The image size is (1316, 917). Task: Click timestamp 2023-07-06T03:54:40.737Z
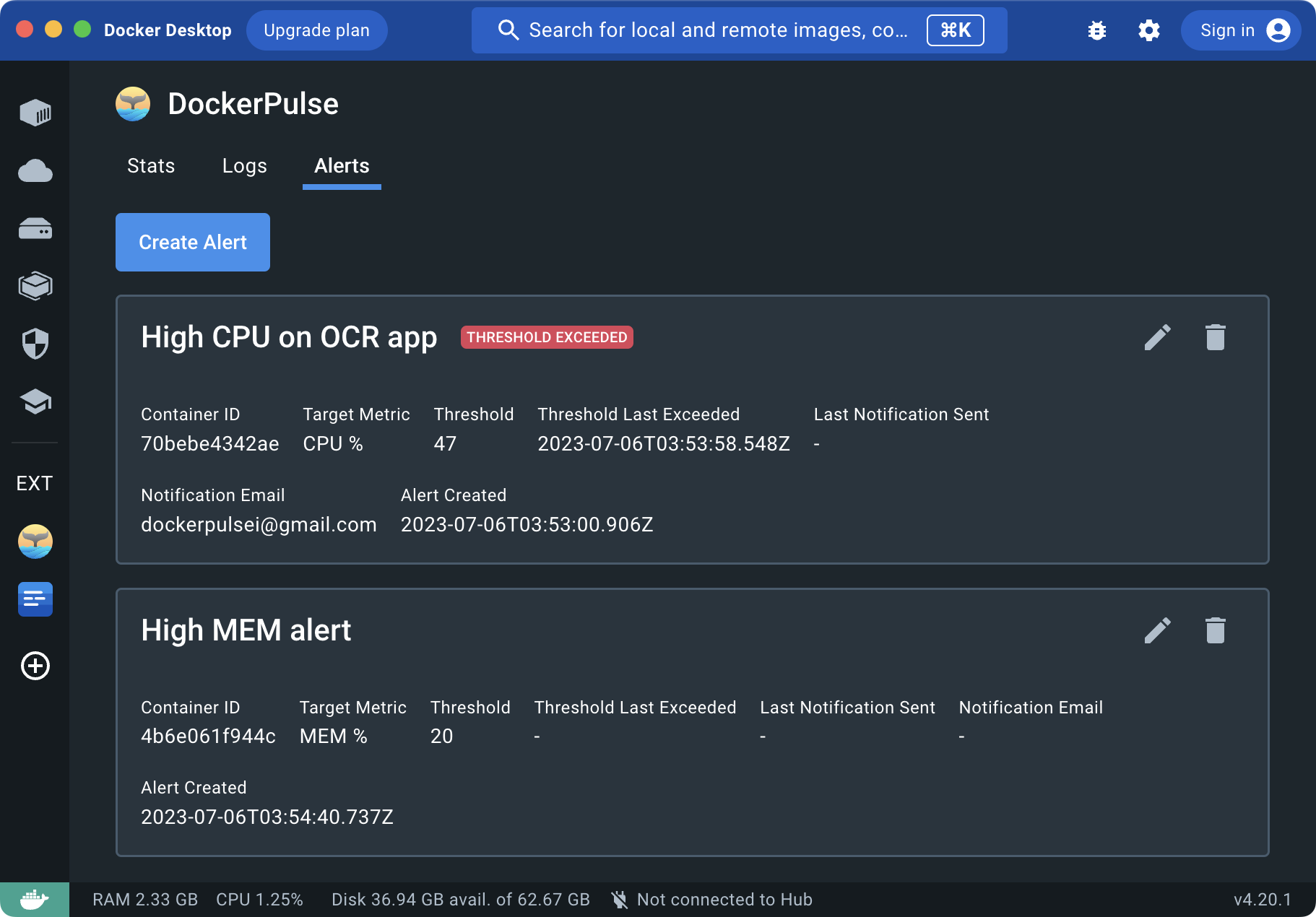click(x=267, y=817)
